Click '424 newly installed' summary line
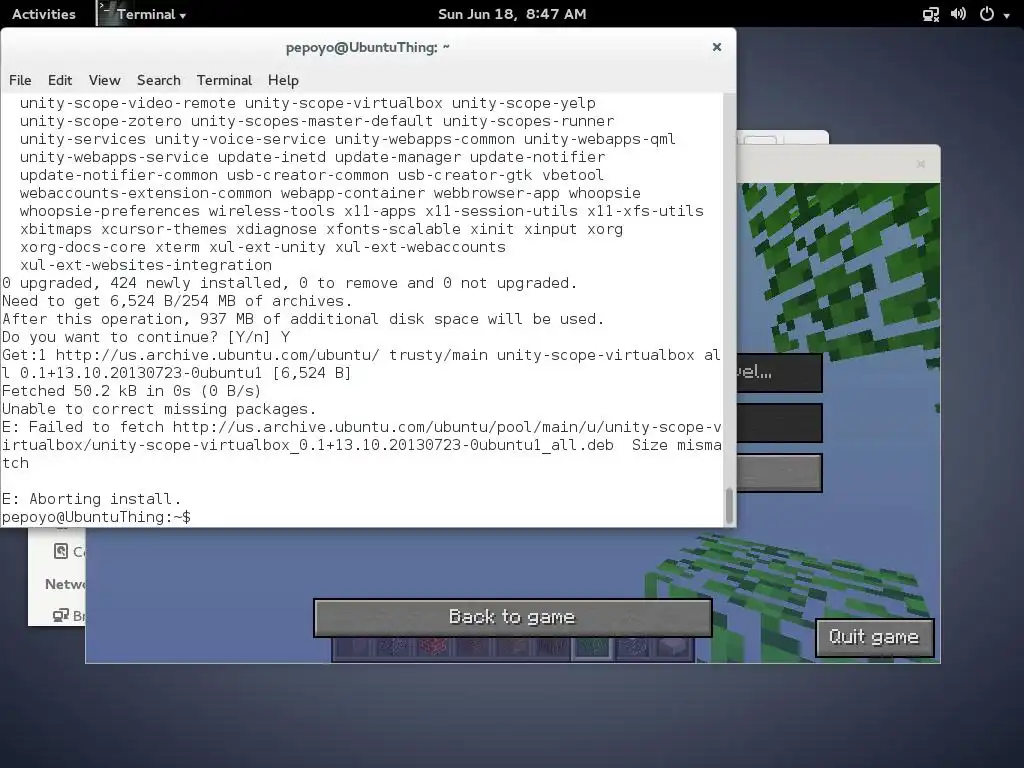This screenshot has height=768, width=1024. click(289, 283)
